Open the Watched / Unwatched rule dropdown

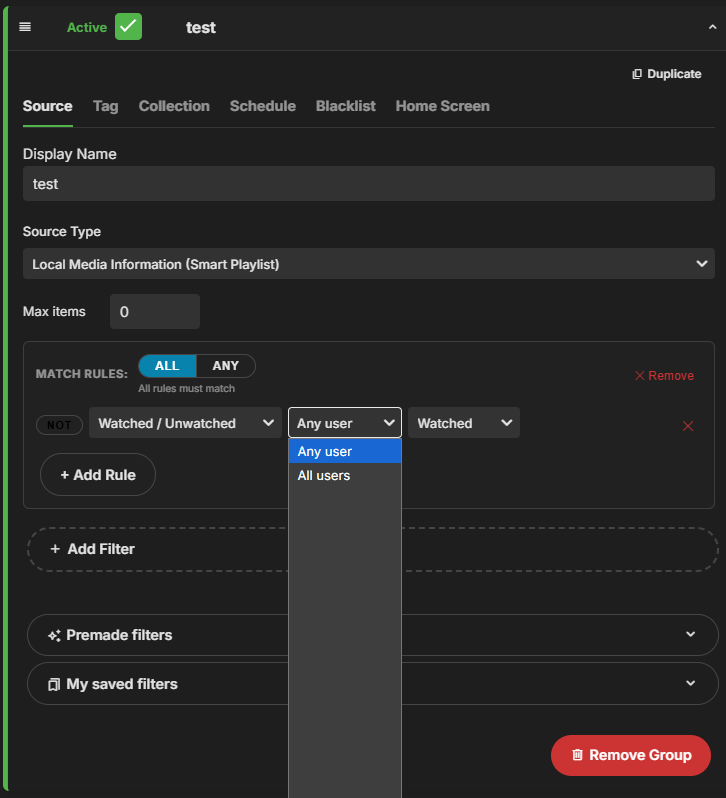tap(185, 423)
